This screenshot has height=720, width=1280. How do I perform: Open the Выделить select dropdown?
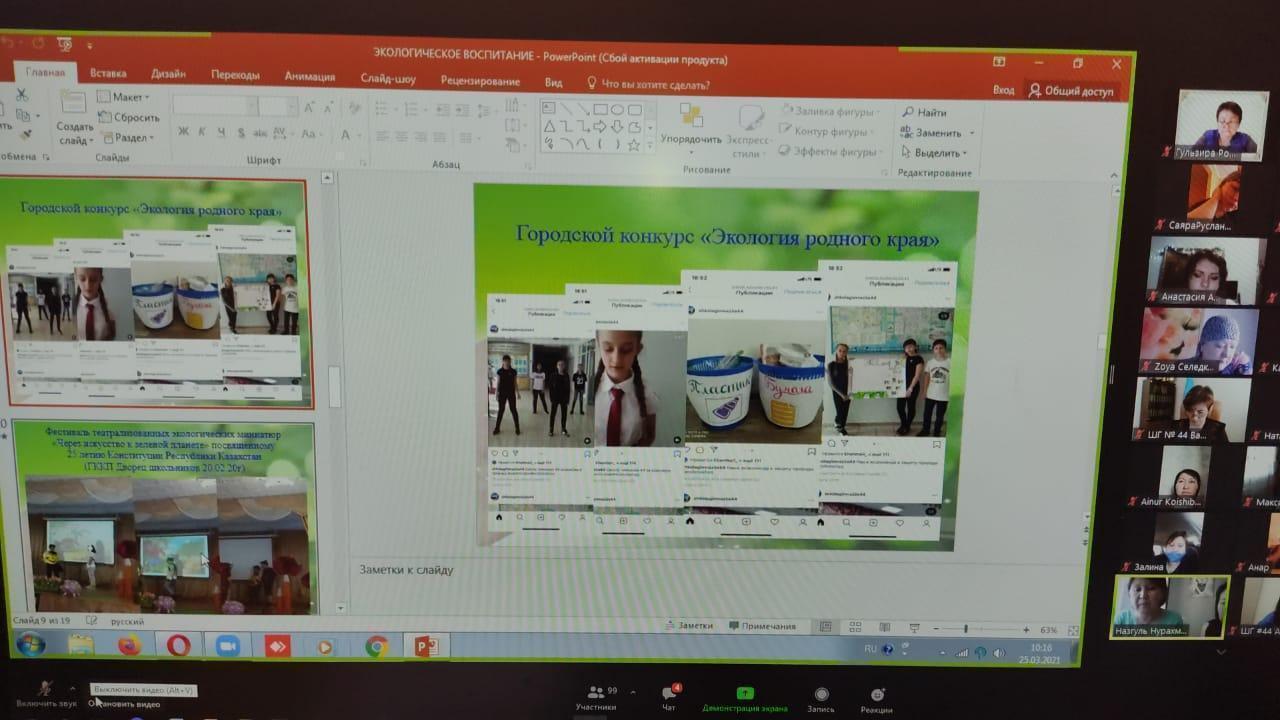pos(934,153)
